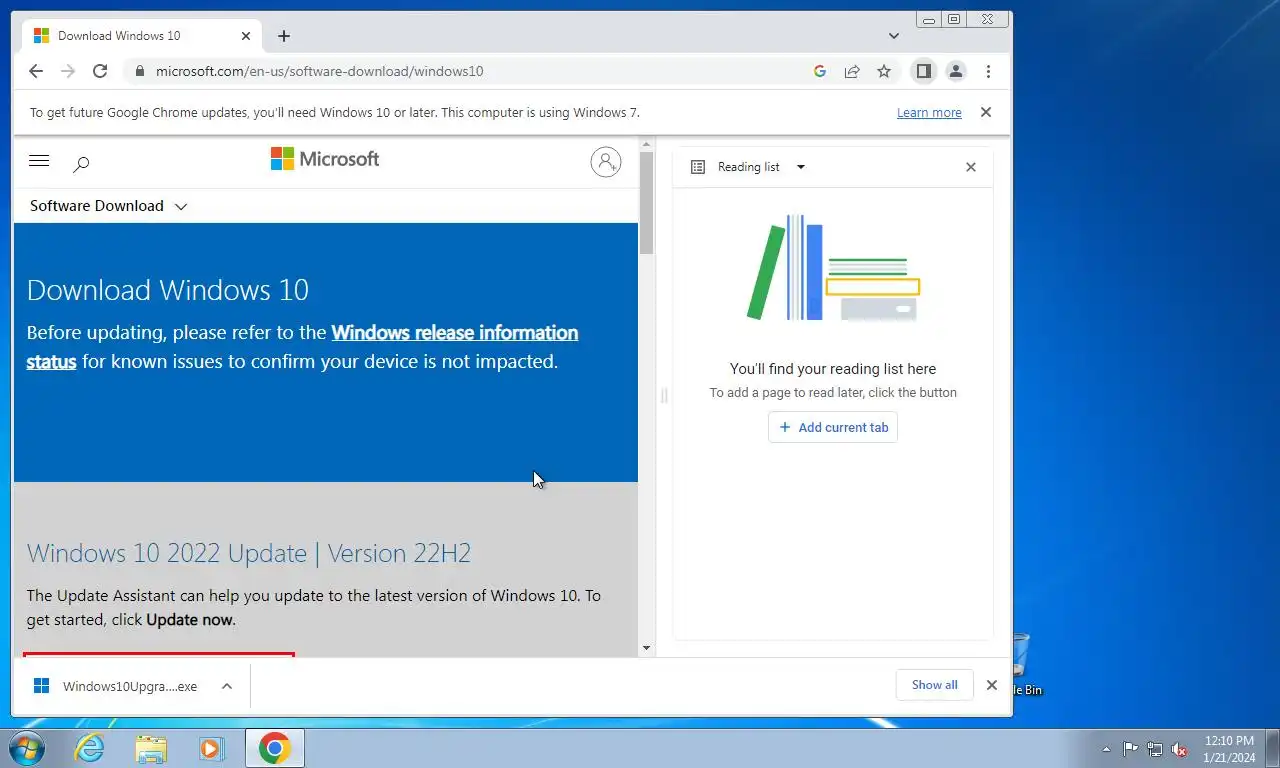1280x768 pixels.
Task: Click the network tray icon
Action: click(x=1155, y=748)
